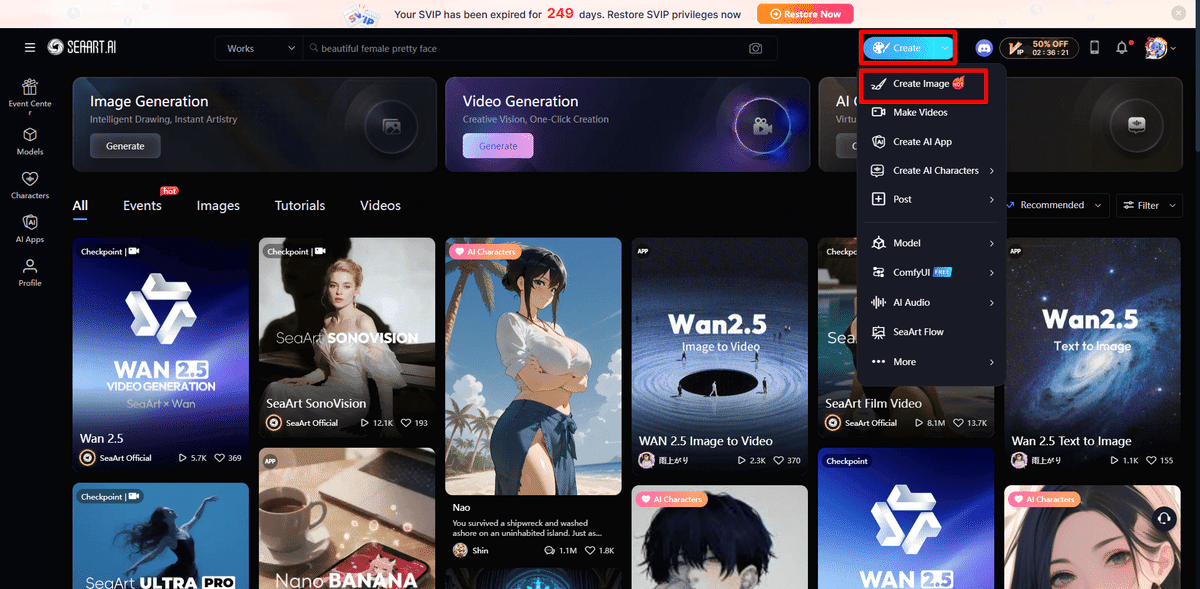Viewport: 1200px width, 589px height.
Task: Click Generate under Image Generation
Action: coord(125,146)
